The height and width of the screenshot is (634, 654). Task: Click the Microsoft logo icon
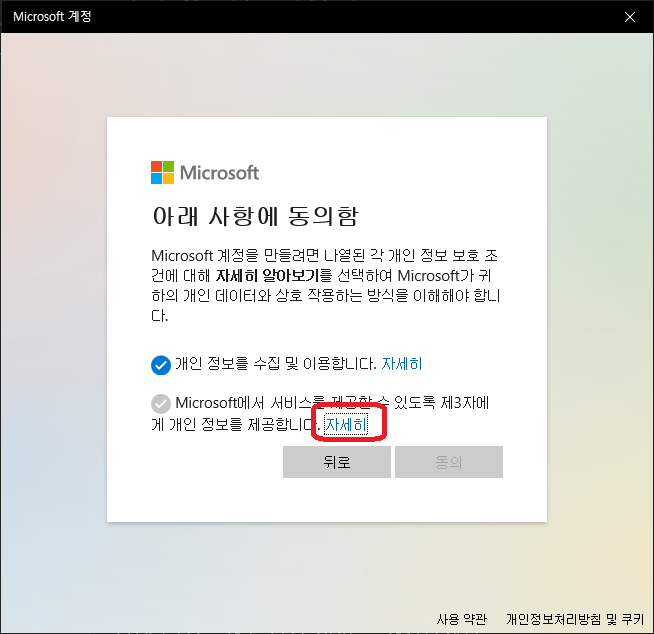tap(162, 172)
